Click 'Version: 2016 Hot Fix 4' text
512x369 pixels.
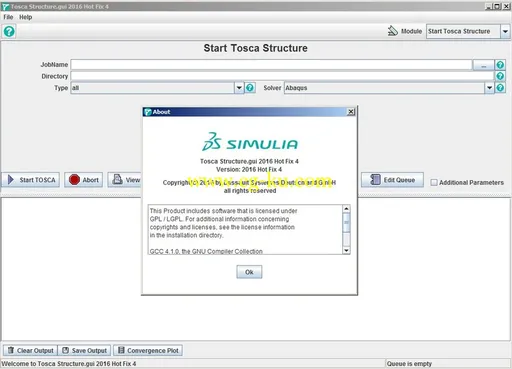click(x=249, y=169)
